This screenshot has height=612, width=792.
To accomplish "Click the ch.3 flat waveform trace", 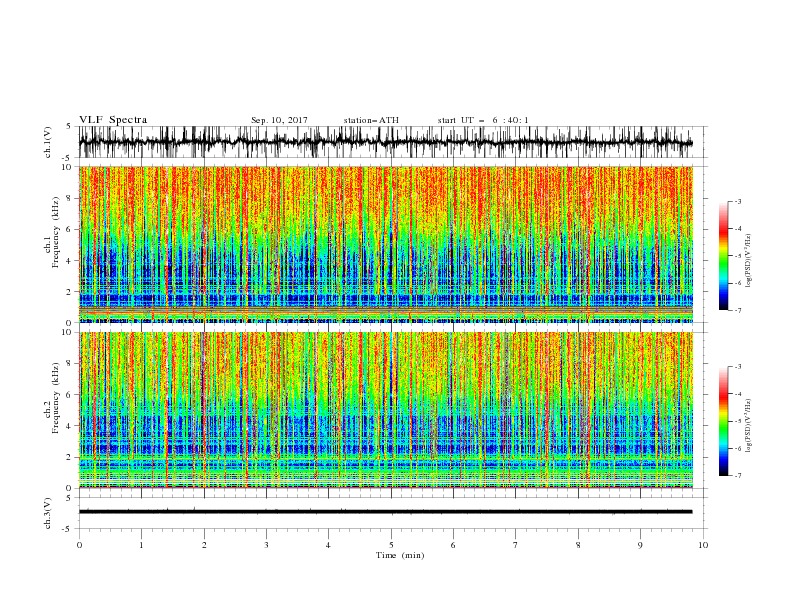I will click(386, 512).
